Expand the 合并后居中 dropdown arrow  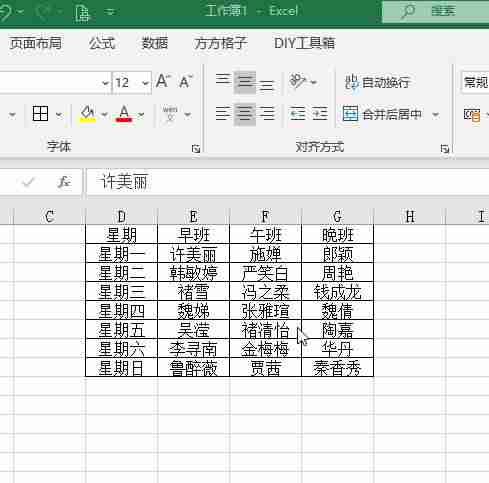pyautogui.click(x=435, y=115)
